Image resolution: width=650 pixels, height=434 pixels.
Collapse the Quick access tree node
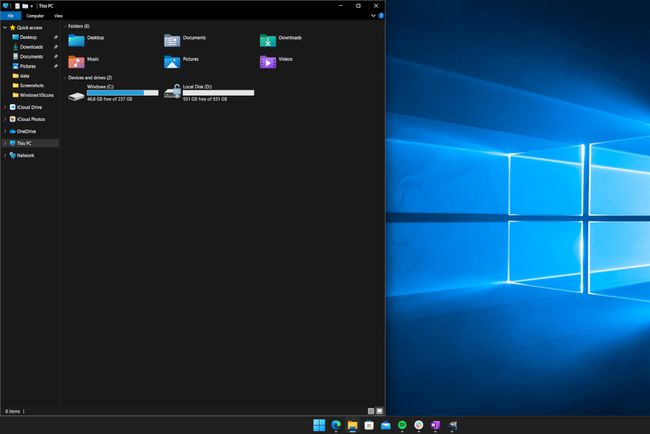[x=5, y=27]
